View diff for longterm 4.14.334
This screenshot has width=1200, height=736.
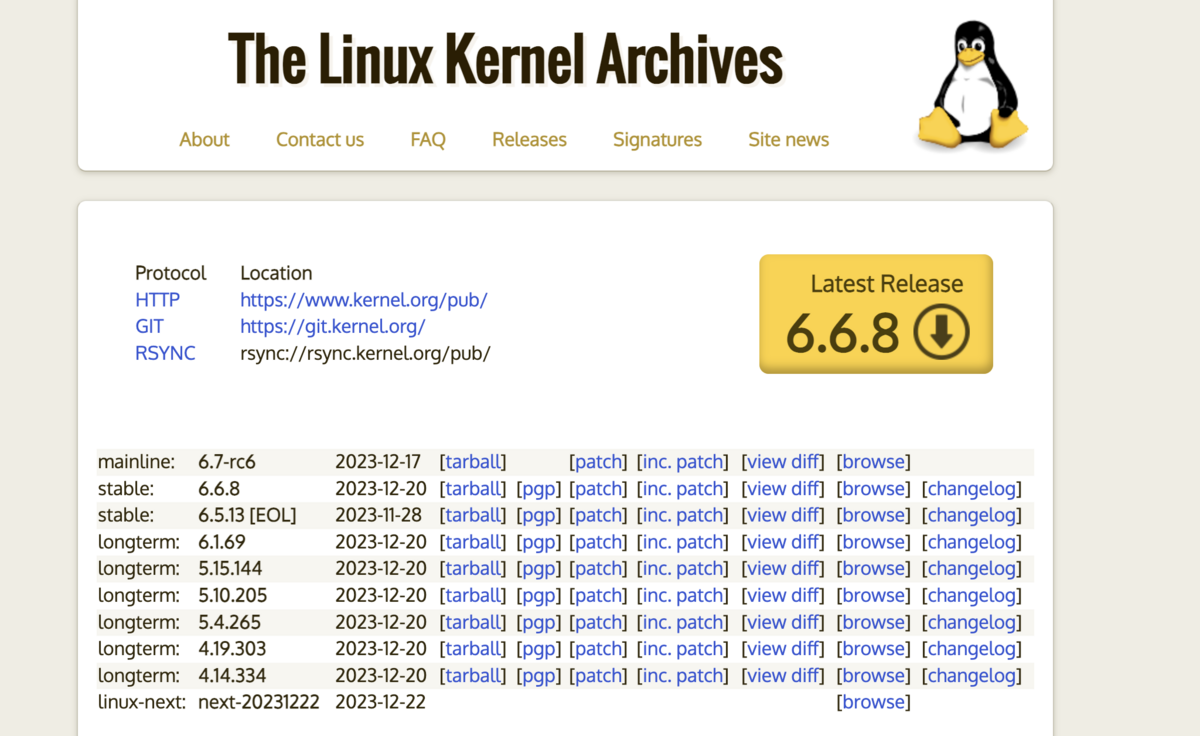point(783,675)
